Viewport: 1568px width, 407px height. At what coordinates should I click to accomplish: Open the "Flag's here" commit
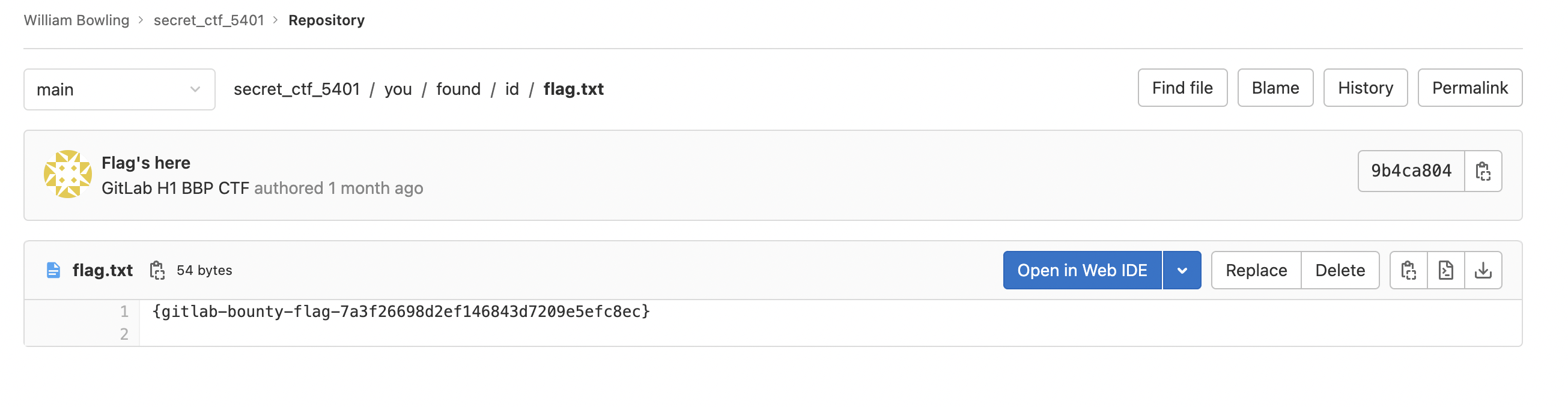(x=145, y=163)
